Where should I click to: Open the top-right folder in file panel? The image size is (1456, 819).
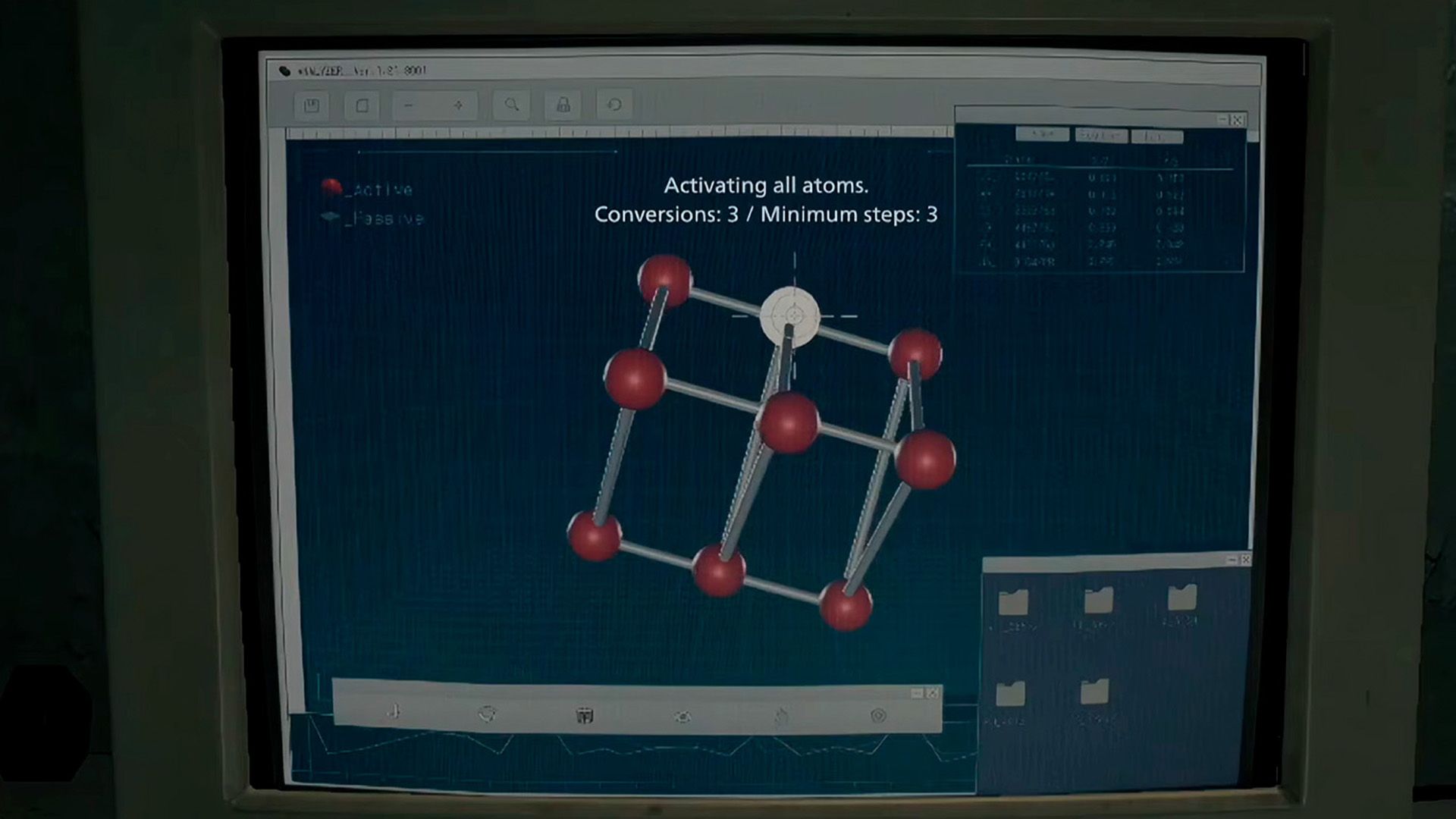pyautogui.click(x=1181, y=597)
